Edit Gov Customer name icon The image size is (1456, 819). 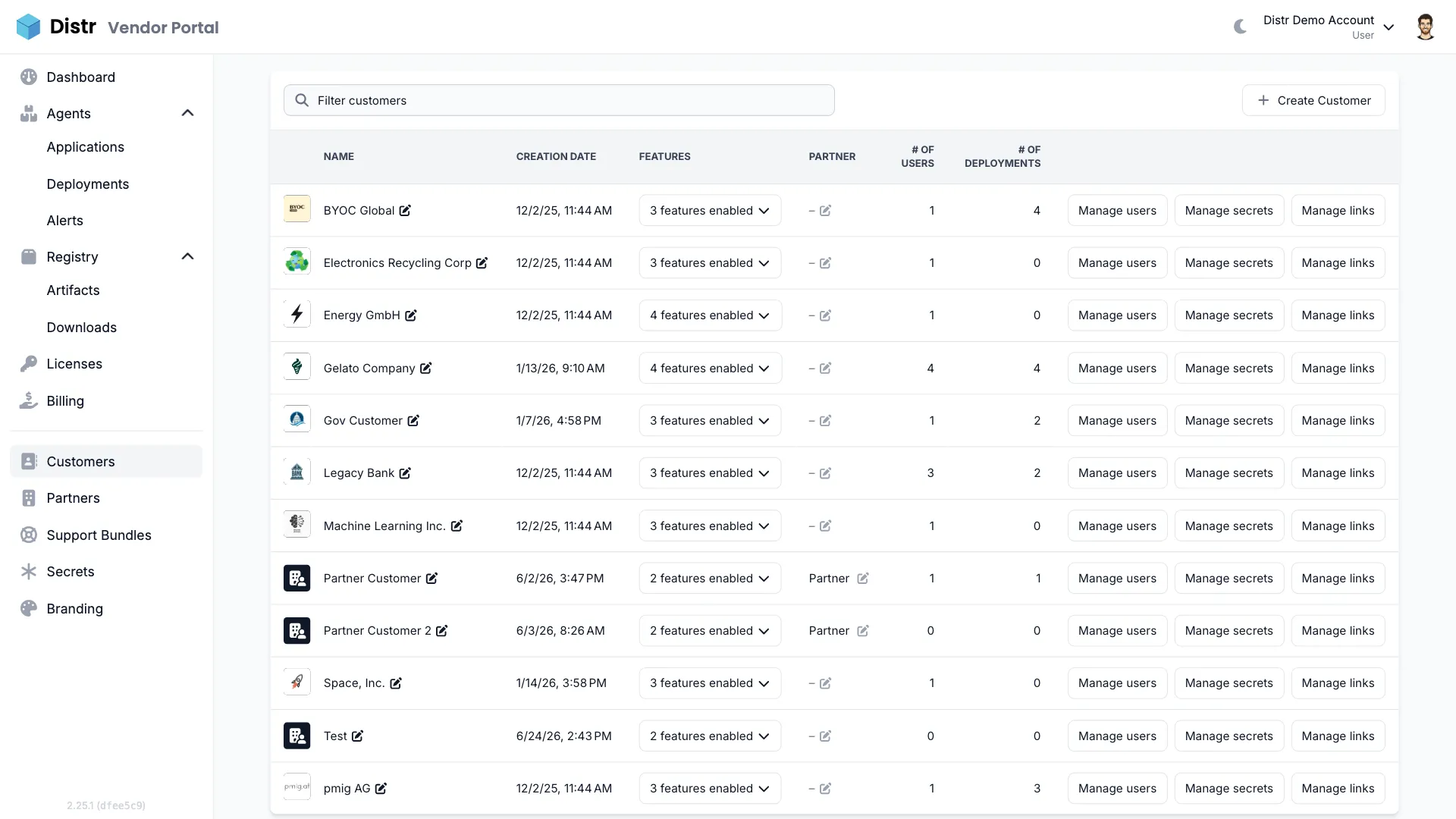[x=413, y=421]
